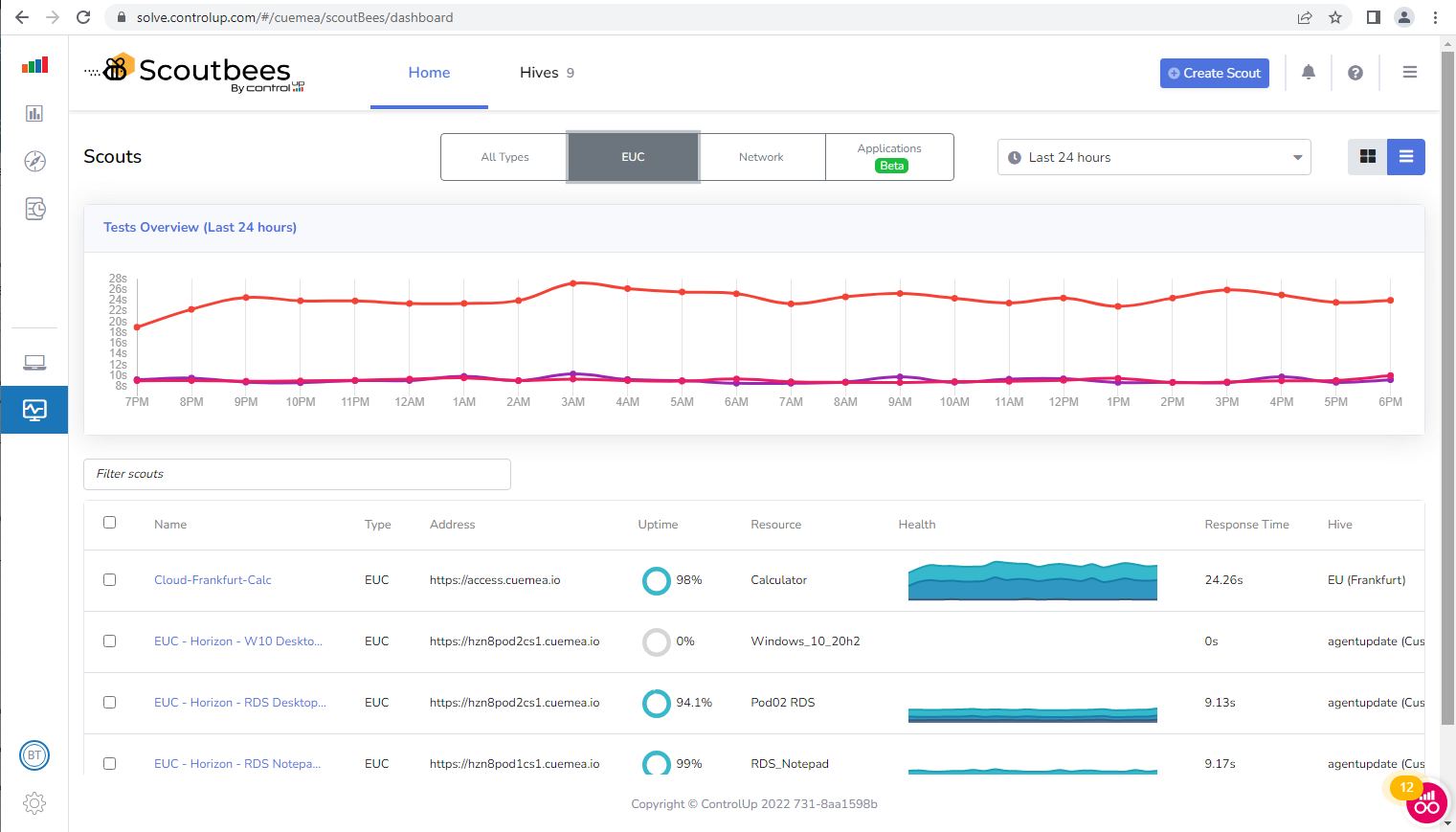Open the Cloud-Frankfurt-Calc scout link

click(213, 579)
